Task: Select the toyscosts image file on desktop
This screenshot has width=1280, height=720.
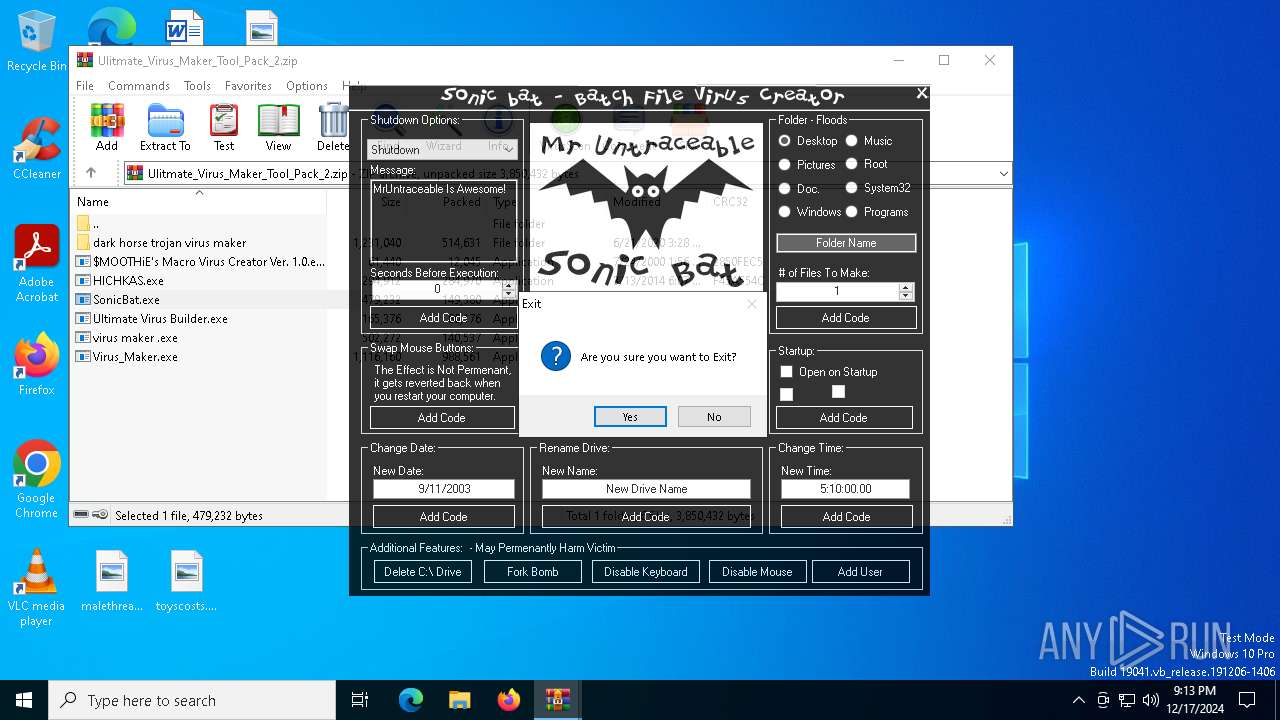Action: point(186,581)
